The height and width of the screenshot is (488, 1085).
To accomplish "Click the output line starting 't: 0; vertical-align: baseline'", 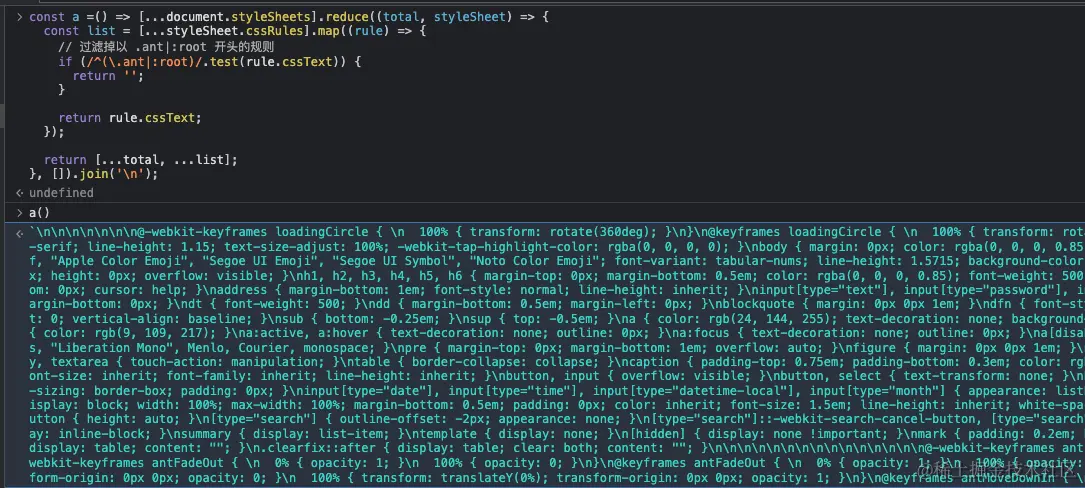I will click(557, 318).
